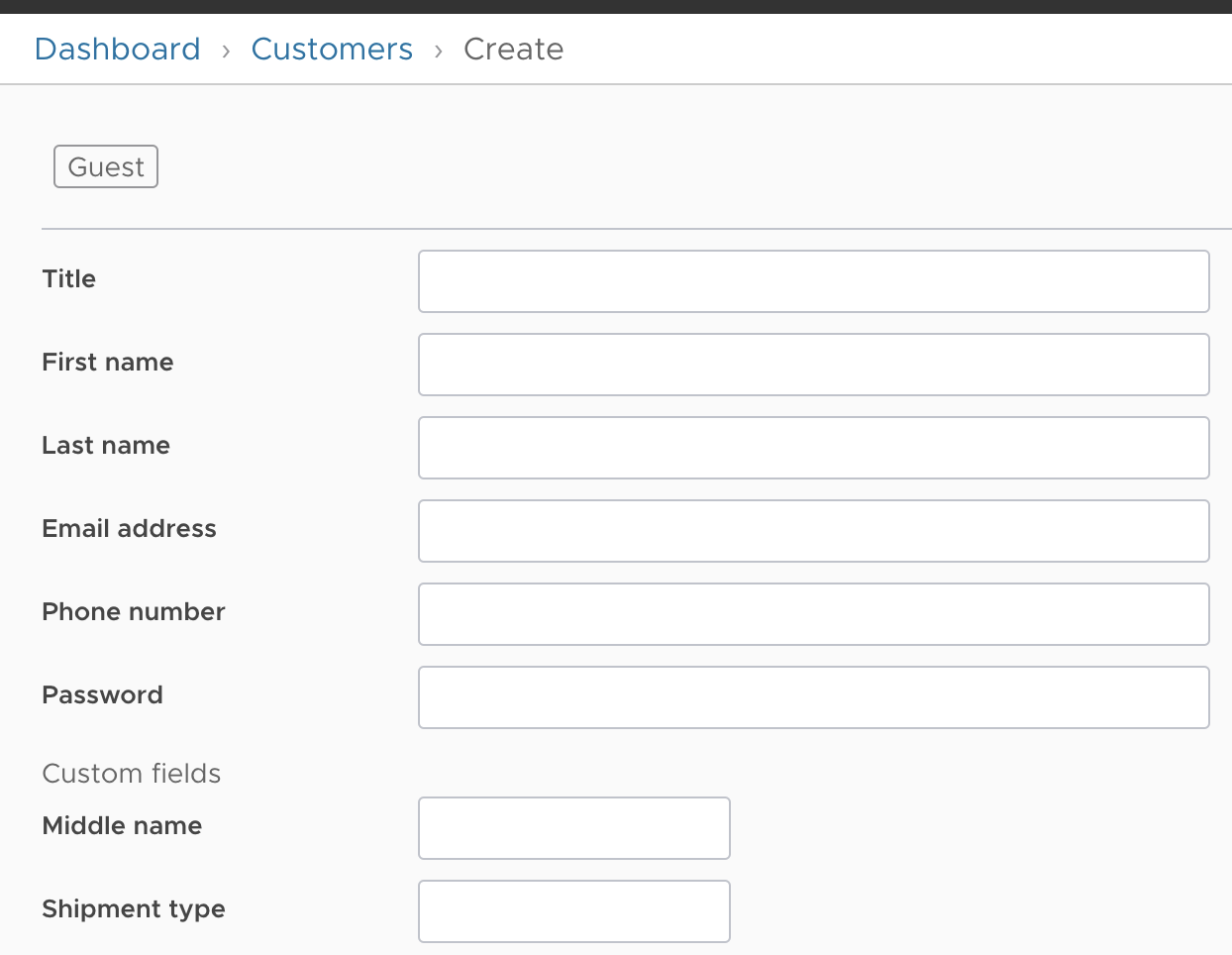Image resolution: width=1232 pixels, height=955 pixels.
Task: Click the chevron between Customers and Create
Action: click(438, 49)
